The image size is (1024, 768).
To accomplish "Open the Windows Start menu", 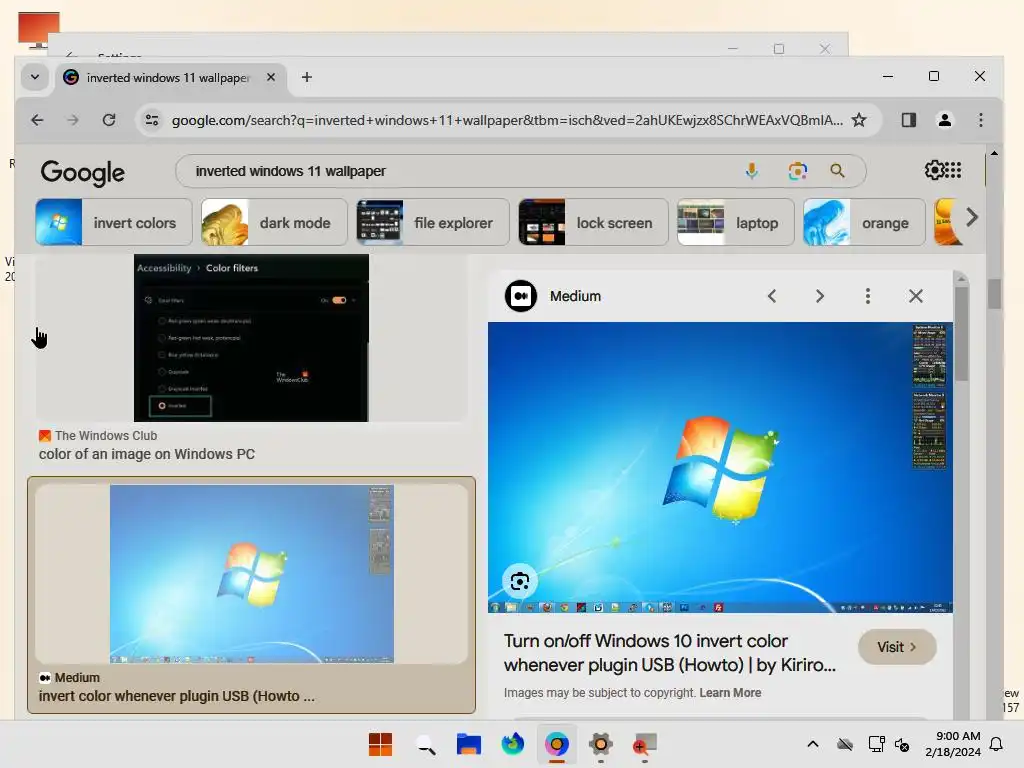I will 380,744.
